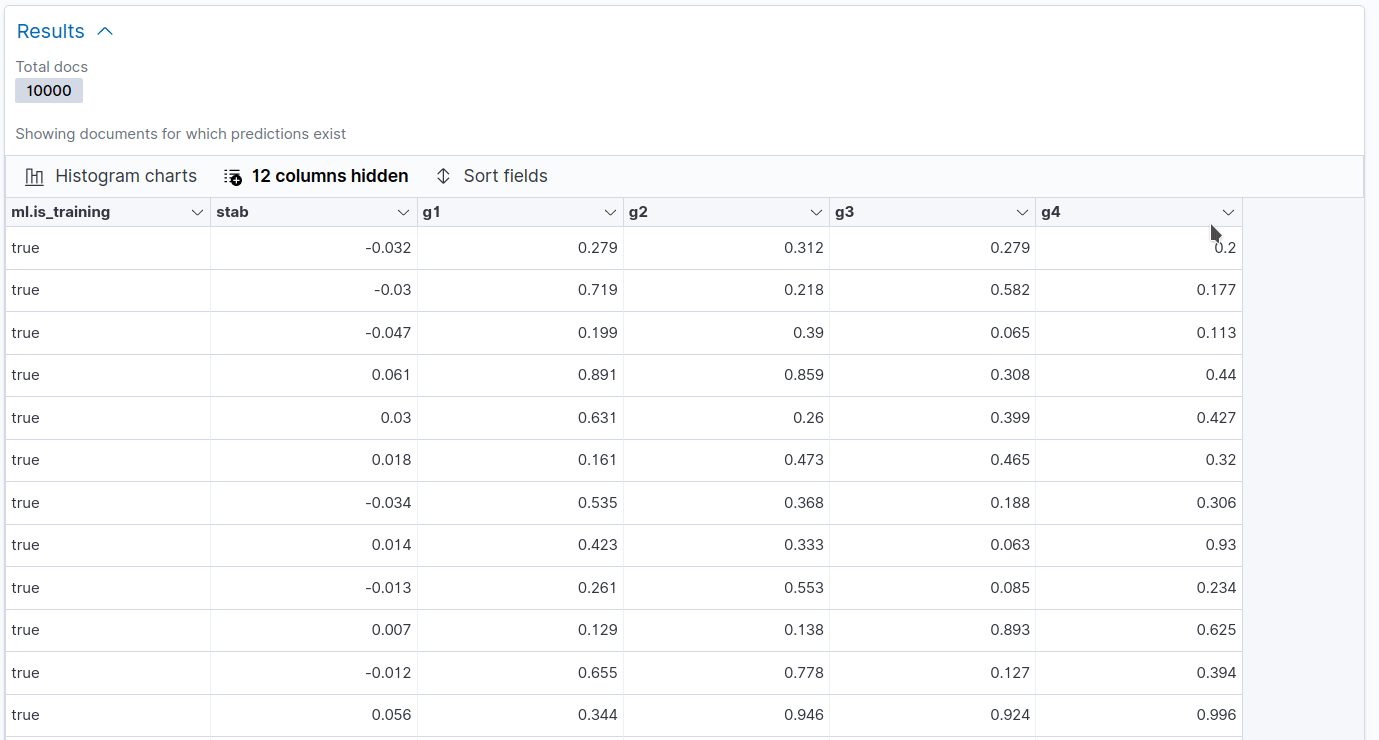Open g3 column header menu
The image size is (1379, 740).
point(1022,212)
